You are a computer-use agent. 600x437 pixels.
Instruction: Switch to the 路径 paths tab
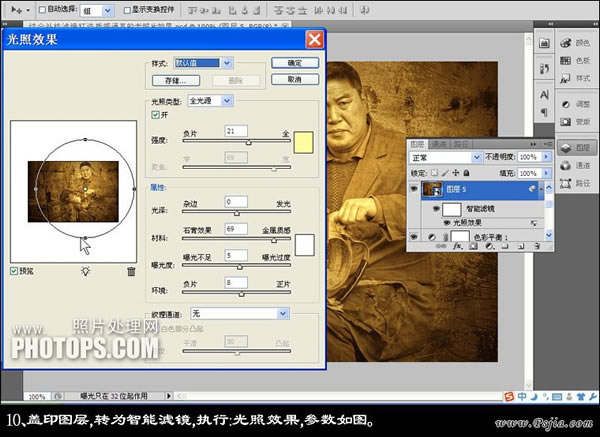pos(461,144)
